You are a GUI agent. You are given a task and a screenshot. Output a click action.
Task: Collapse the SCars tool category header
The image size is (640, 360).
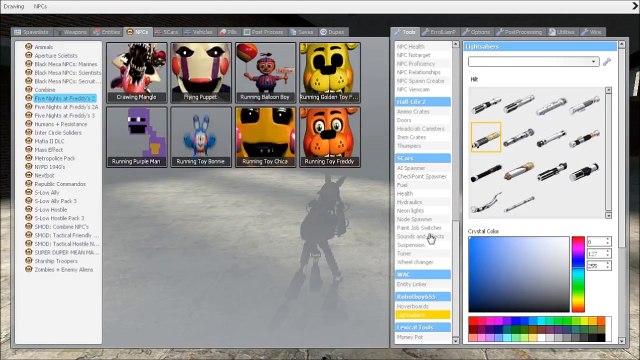click(x=423, y=158)
